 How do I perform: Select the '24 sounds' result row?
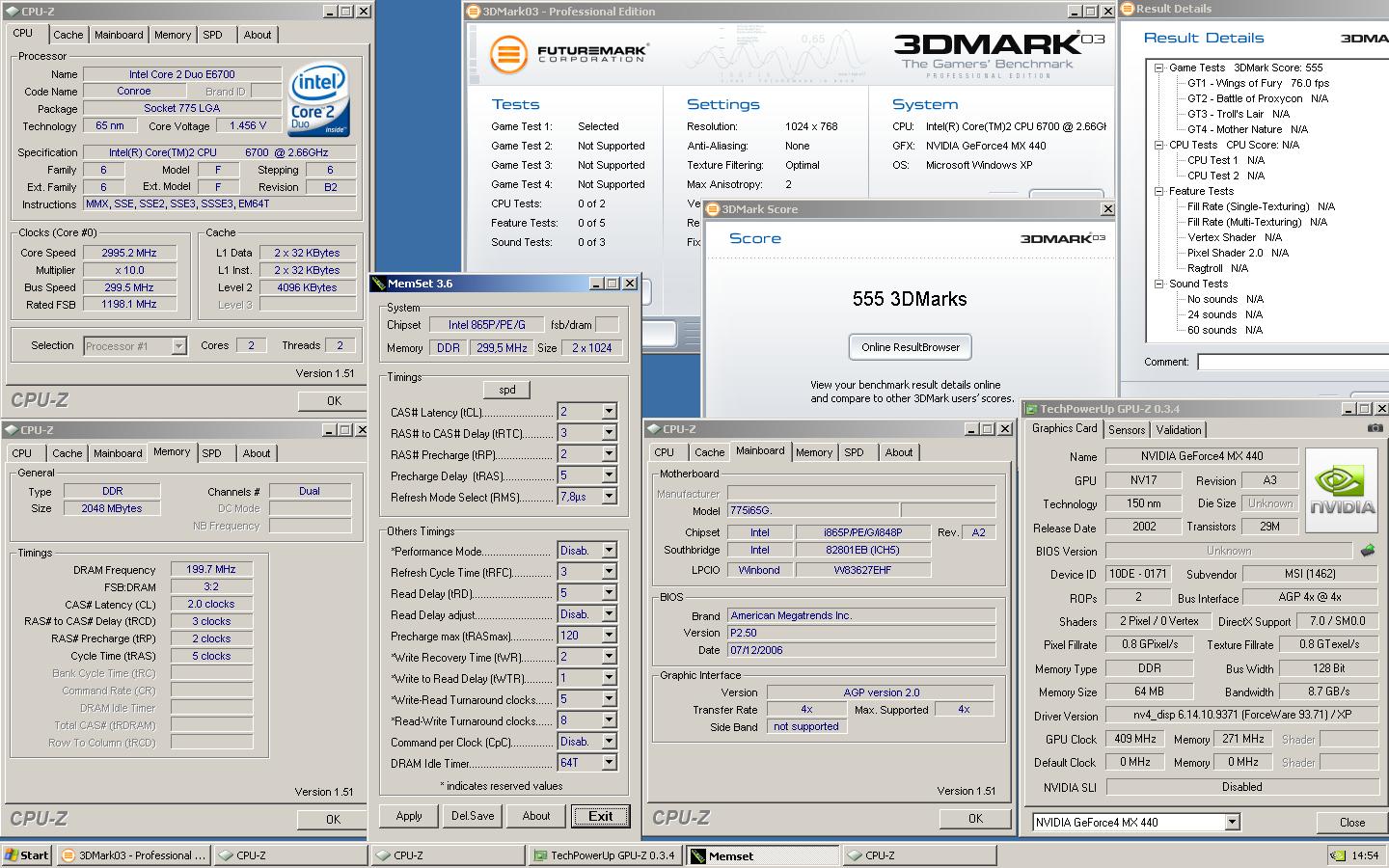1225,314
